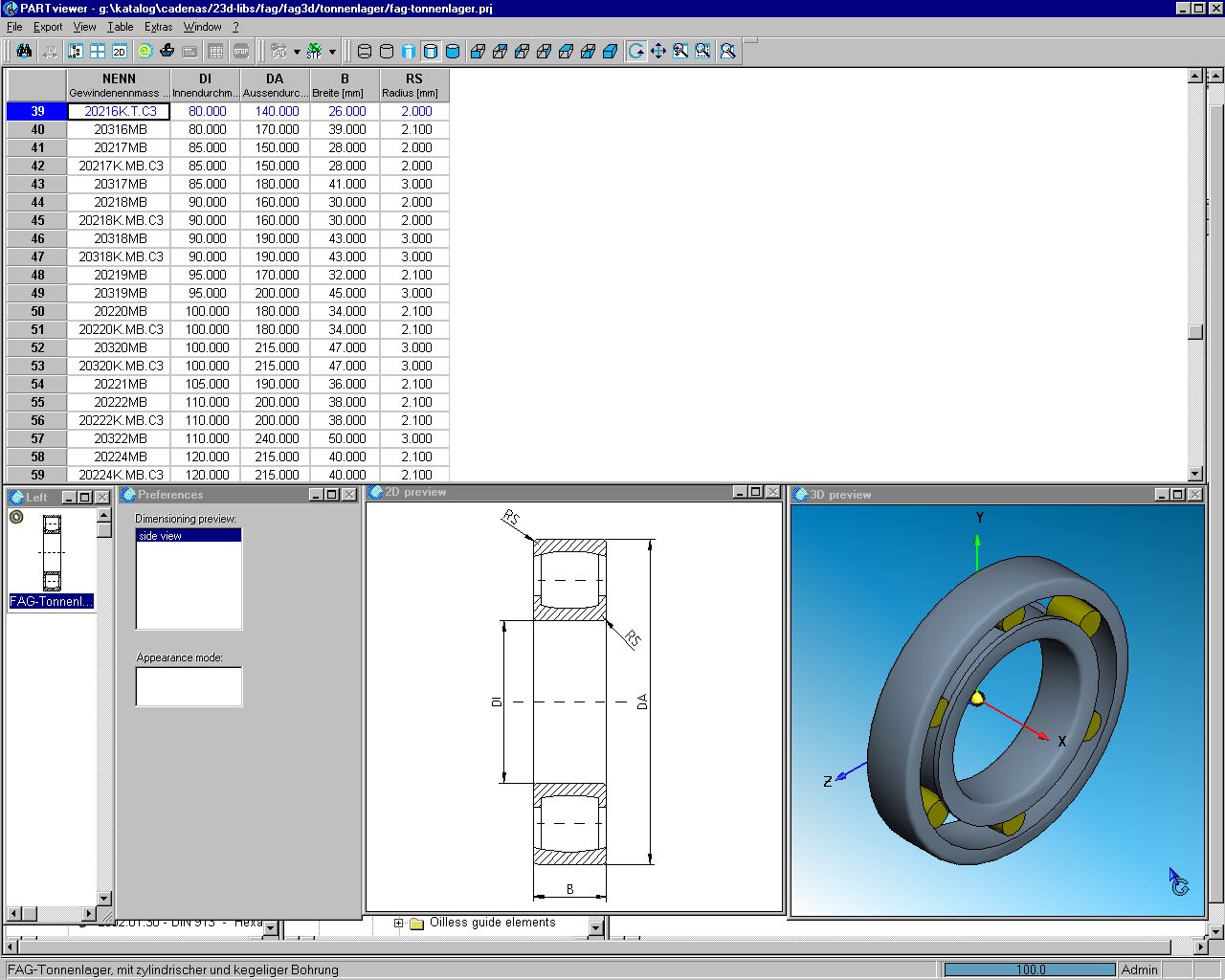
Task: Select cube view with front face blue
Action: point(478,51)
